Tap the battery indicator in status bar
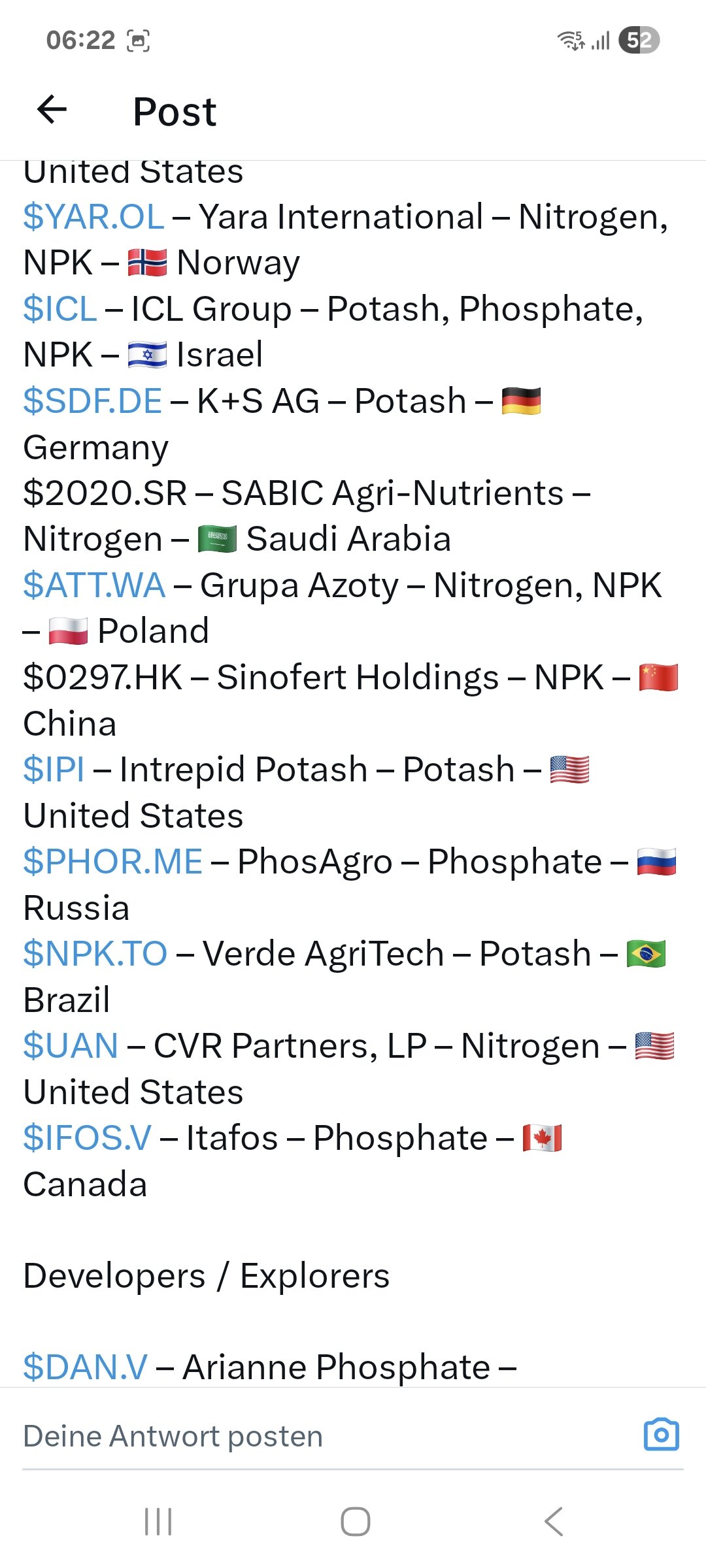Image resolution: width=706 pixels, height=1568 pixels. (639, 41)
